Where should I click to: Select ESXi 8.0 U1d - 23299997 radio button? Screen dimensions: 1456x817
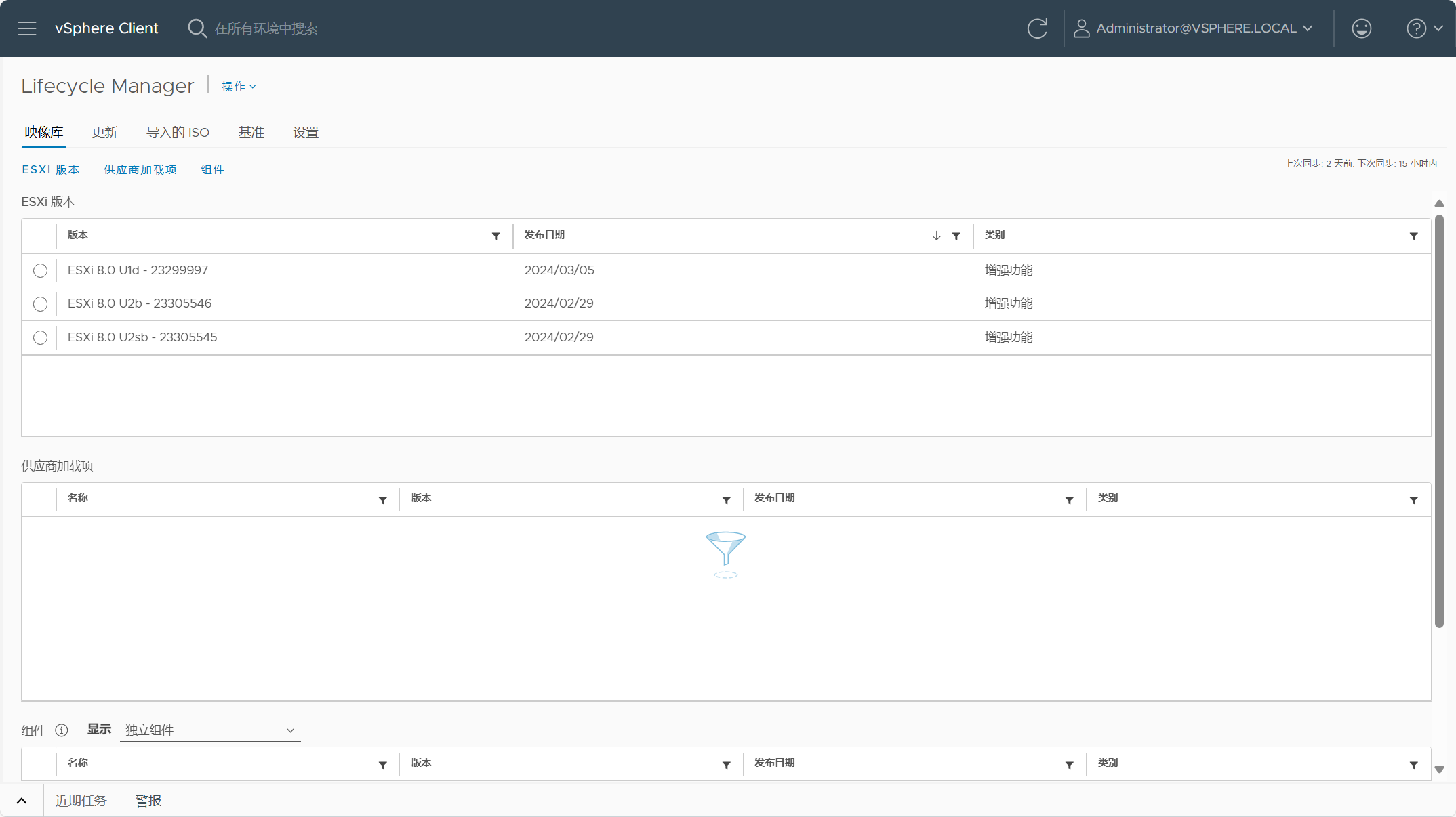click(x=40, y=271)
